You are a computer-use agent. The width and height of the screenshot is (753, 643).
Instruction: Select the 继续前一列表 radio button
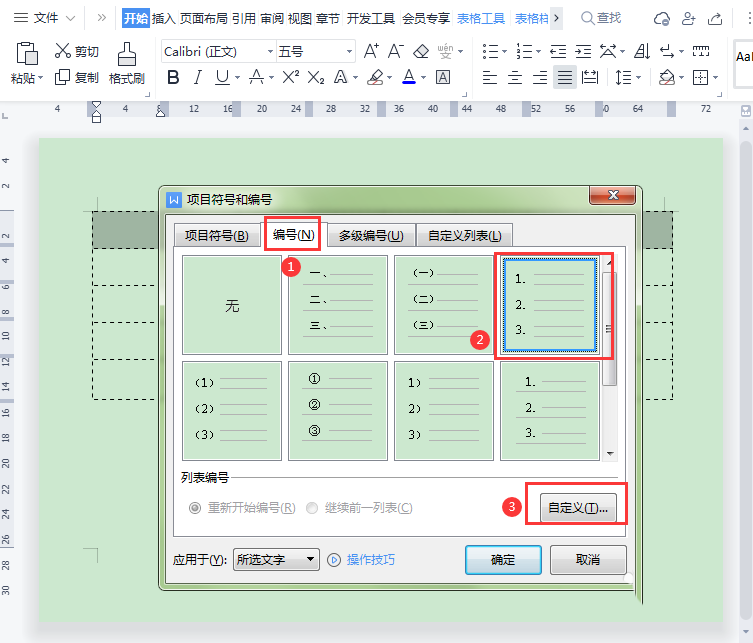(x=313, y=508)
